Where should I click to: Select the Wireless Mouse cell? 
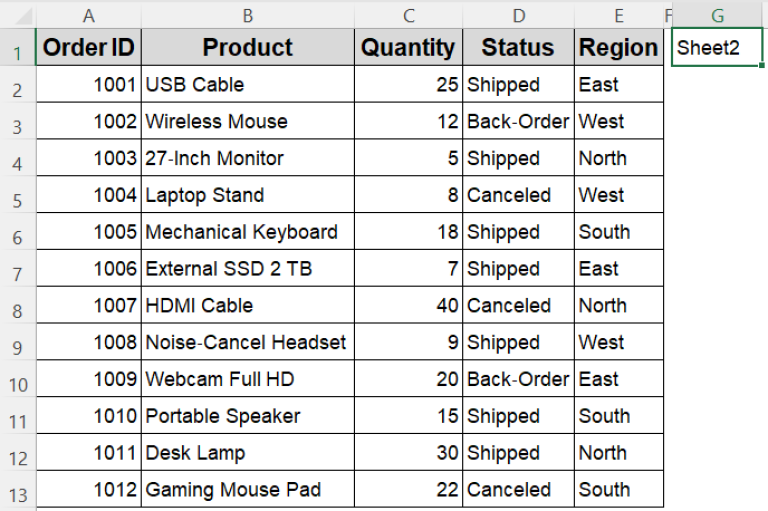(247, 122)
